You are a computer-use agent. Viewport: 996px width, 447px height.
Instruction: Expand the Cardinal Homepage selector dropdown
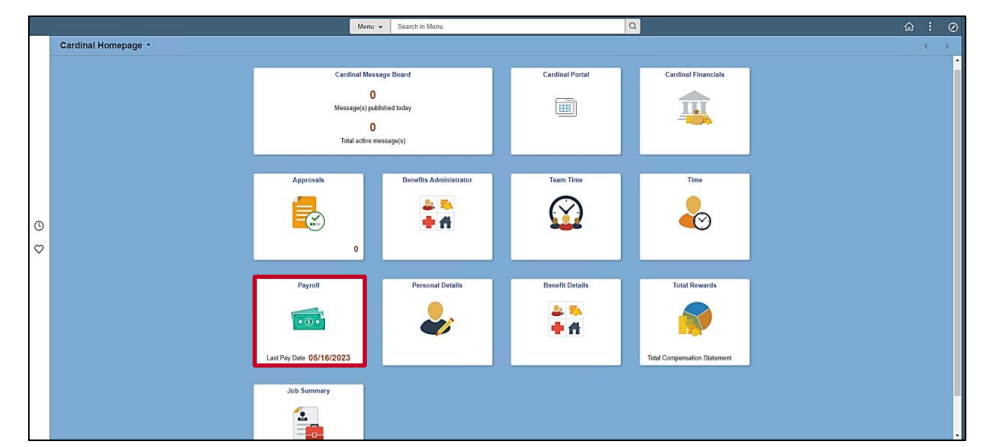[x=105, y=46]
